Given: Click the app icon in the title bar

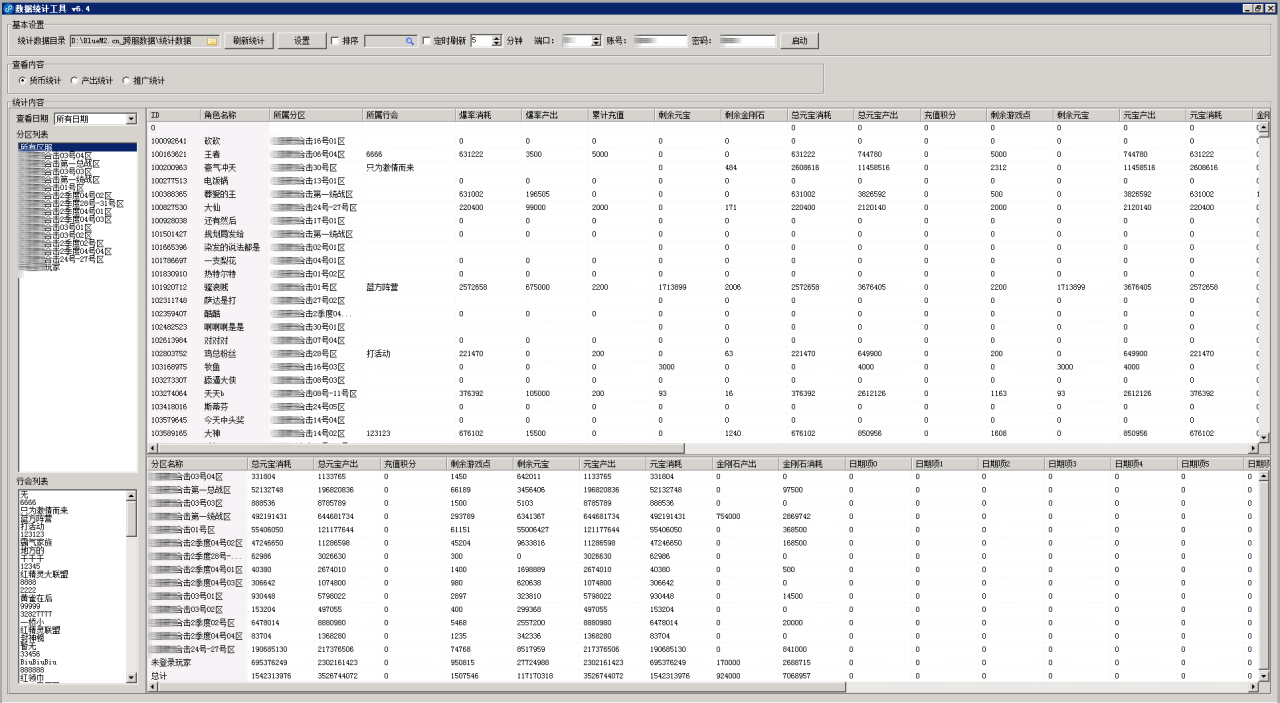Looking at the screenshot, I should click(x=7, y=7).
